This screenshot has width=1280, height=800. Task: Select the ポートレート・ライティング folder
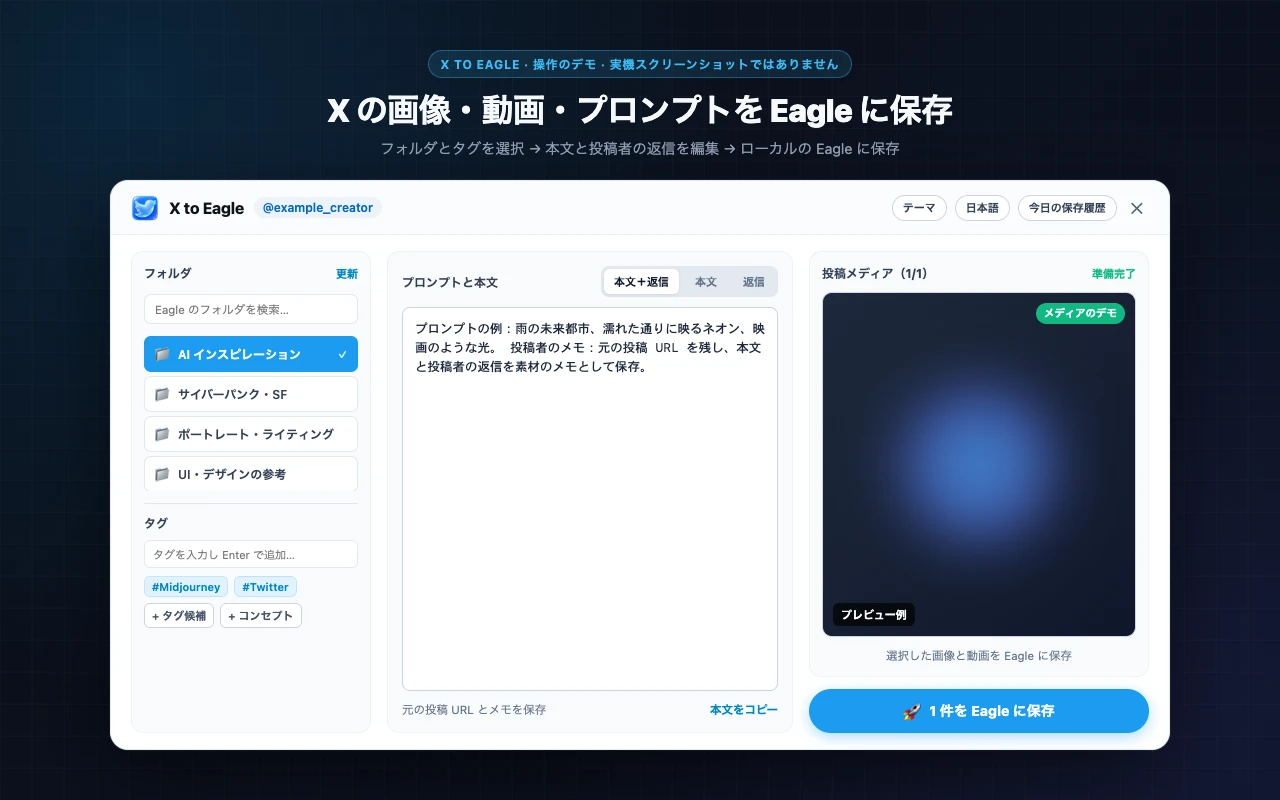tap(251, 434)
